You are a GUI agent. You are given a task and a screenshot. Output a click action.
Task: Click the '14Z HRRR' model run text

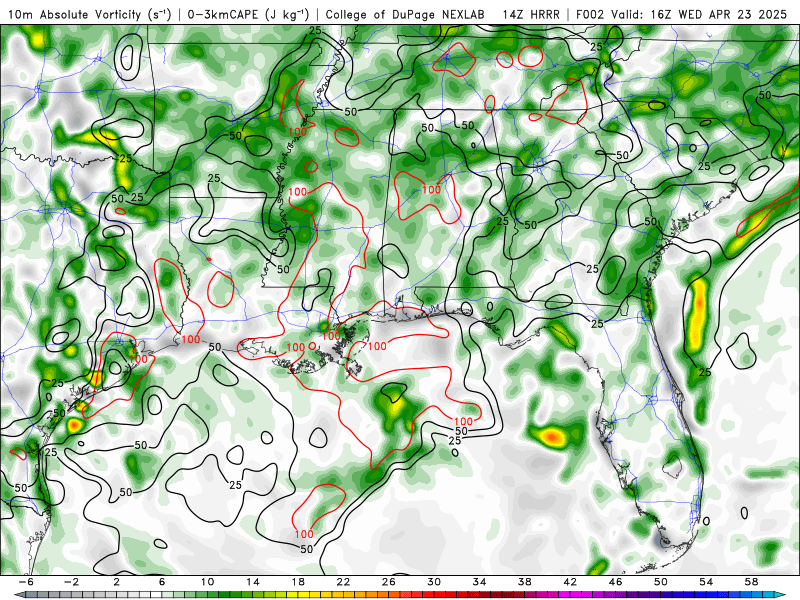[x=531, y=15]
